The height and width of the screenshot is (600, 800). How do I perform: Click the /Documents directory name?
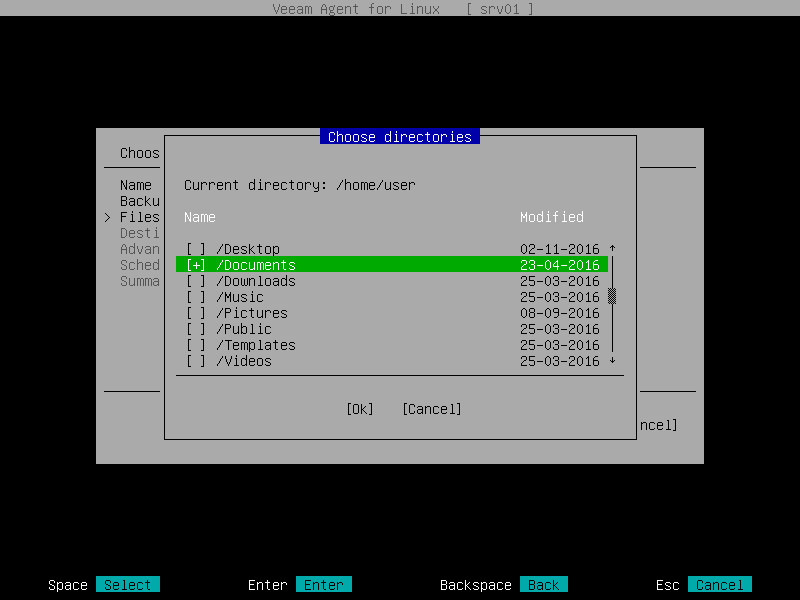256,265
